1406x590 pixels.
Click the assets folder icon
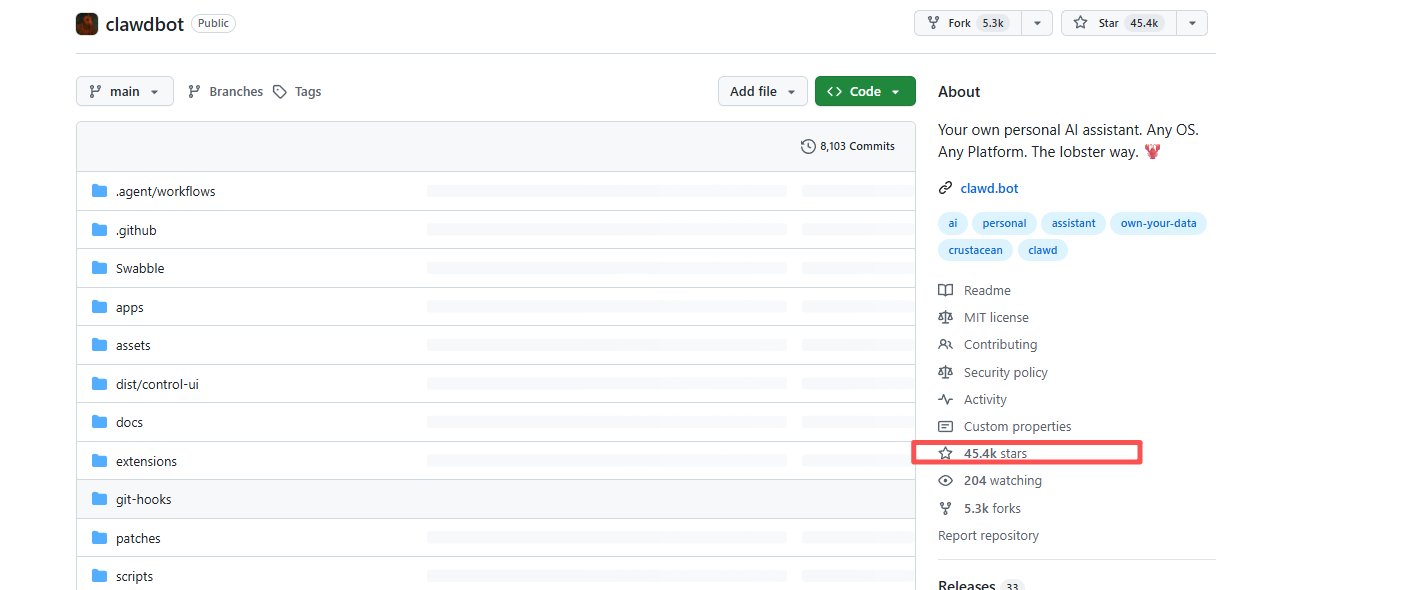click(99, 345)
